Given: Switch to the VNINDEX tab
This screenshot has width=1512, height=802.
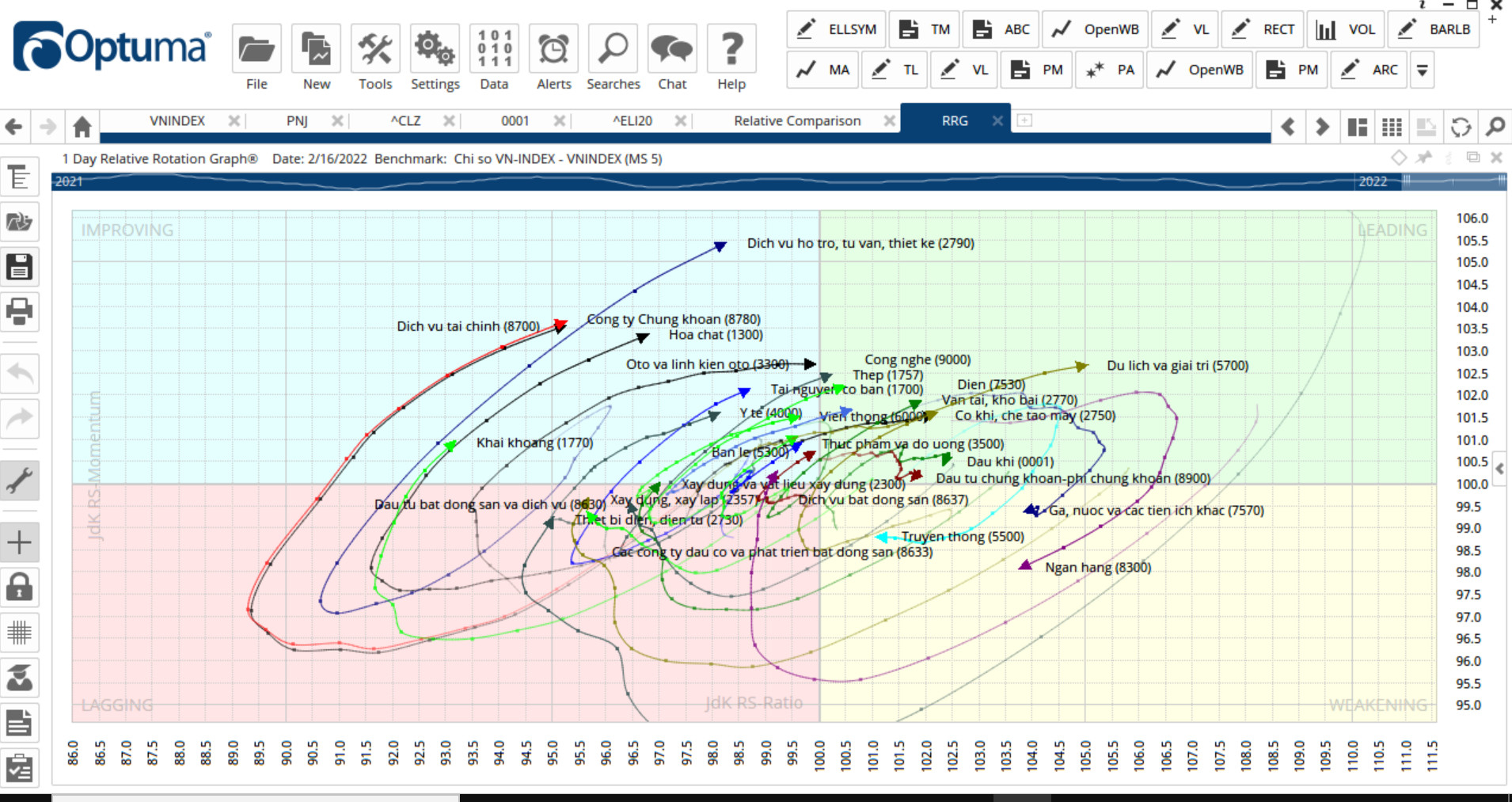Looking at the screenshot, I should point(177,121).
